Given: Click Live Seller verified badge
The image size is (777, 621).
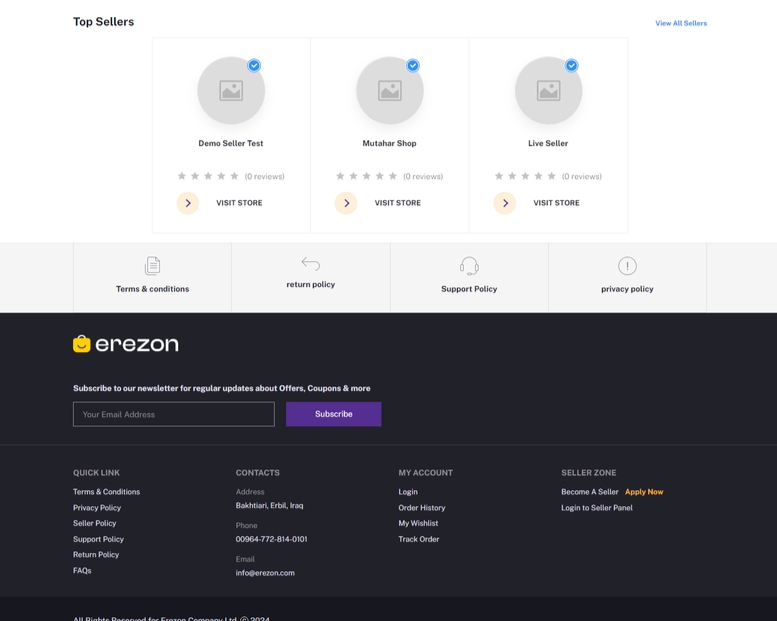Looking at the screenshot, I should pos(571,65).
